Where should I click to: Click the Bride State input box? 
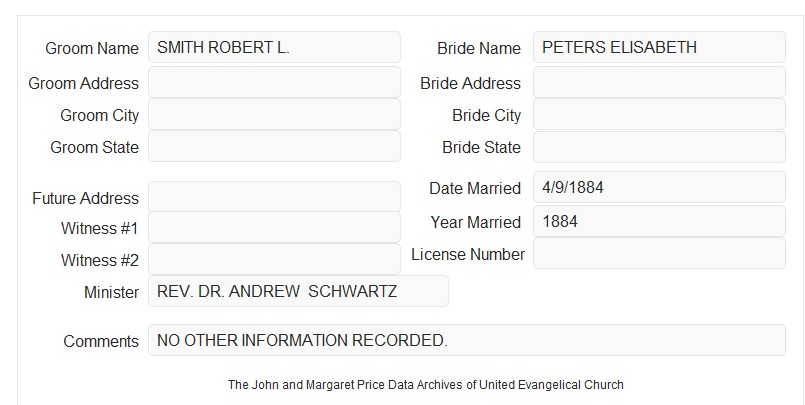coord(659,147)
